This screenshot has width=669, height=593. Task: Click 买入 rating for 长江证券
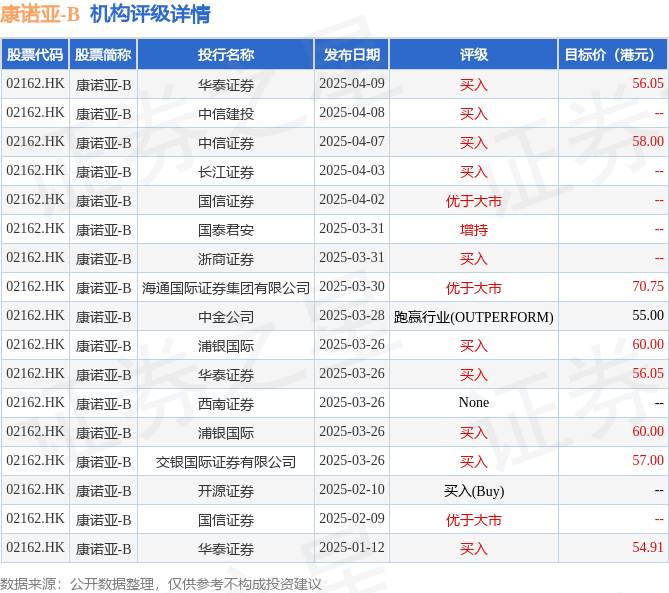[474, 172]
